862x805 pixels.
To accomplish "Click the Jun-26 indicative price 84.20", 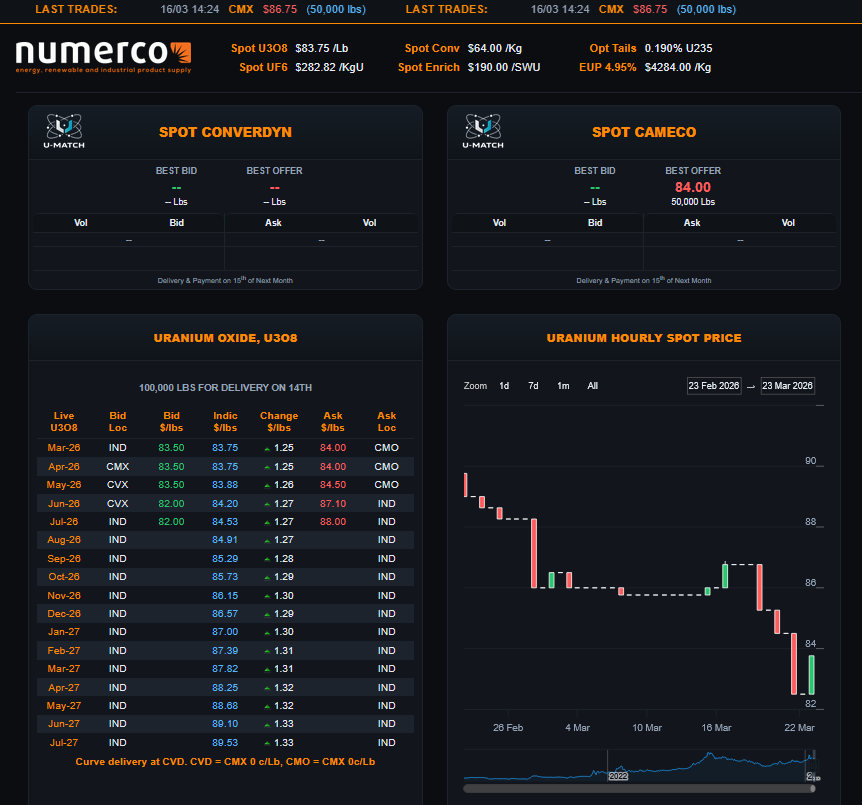I will tap(225, 503).
